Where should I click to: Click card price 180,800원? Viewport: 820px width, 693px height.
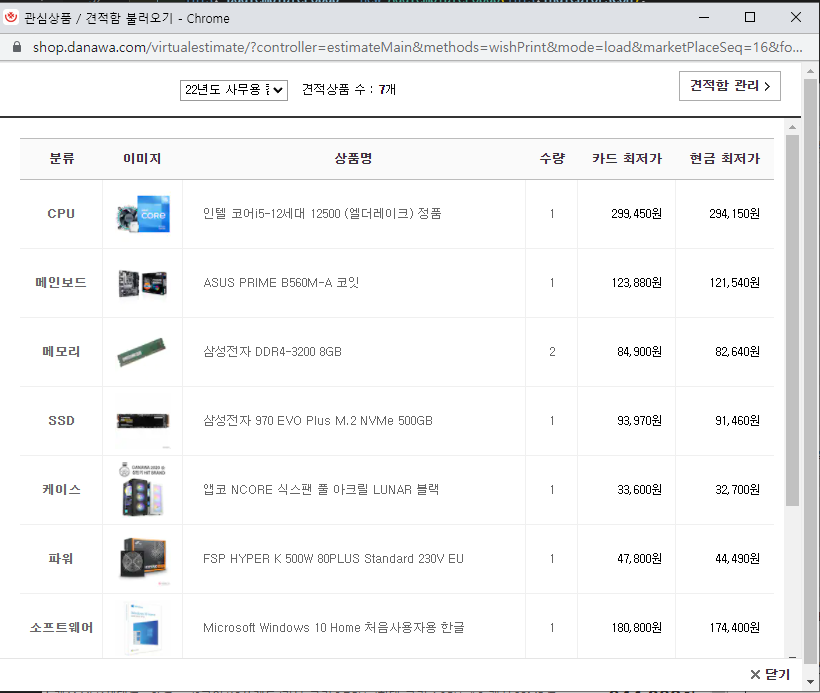(636, 628)
